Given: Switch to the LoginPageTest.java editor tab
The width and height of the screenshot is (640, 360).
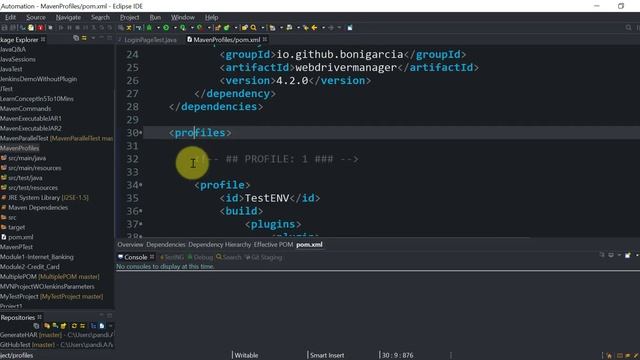Looking at the screenshot, I should (150, 40).
